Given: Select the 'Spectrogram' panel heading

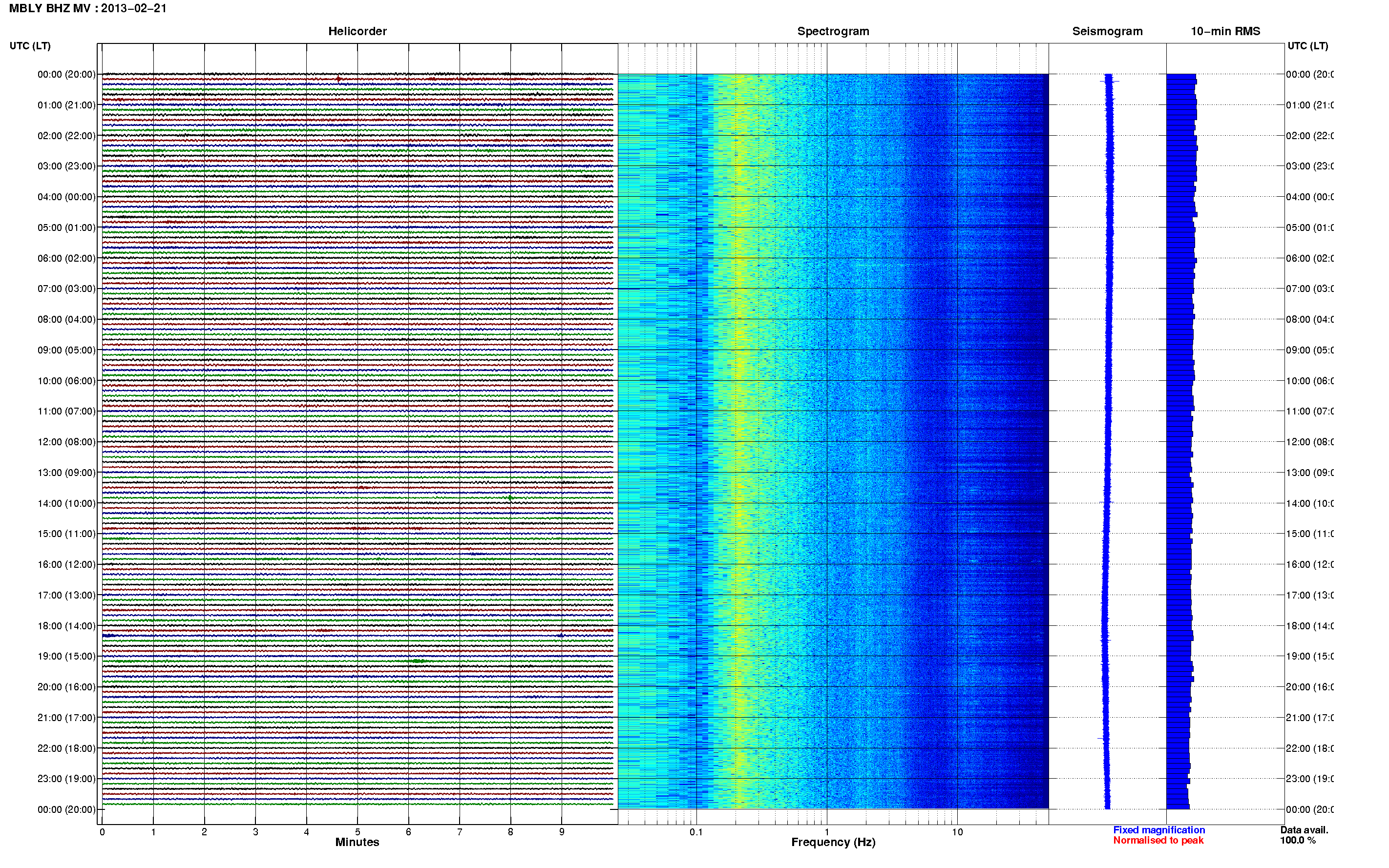Looking at the screenshot, I should pyautogui.click(x=833, y=32).
